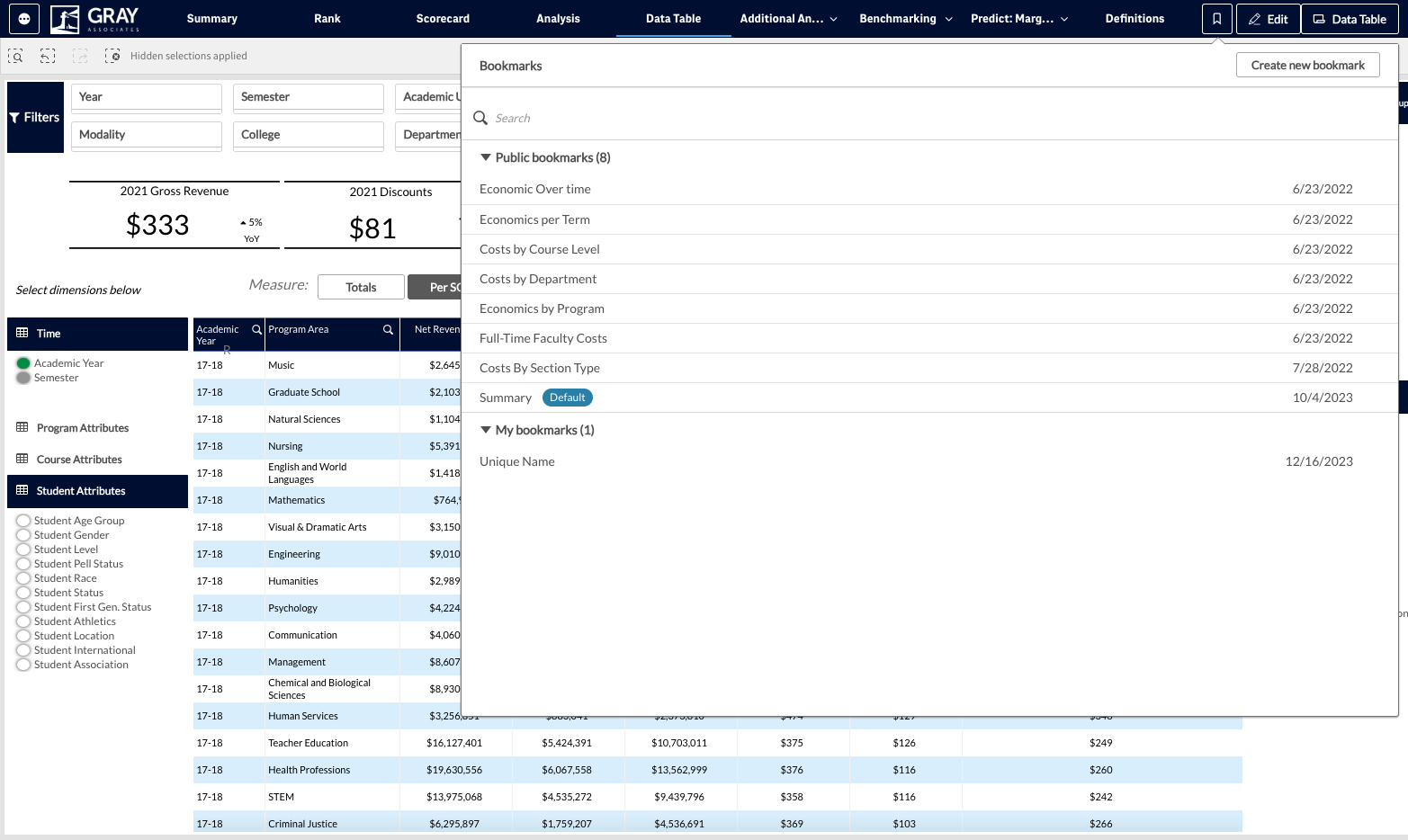Select Student Age Group radio option
This screenshot has height=840, width=1408.
point(23,521)
